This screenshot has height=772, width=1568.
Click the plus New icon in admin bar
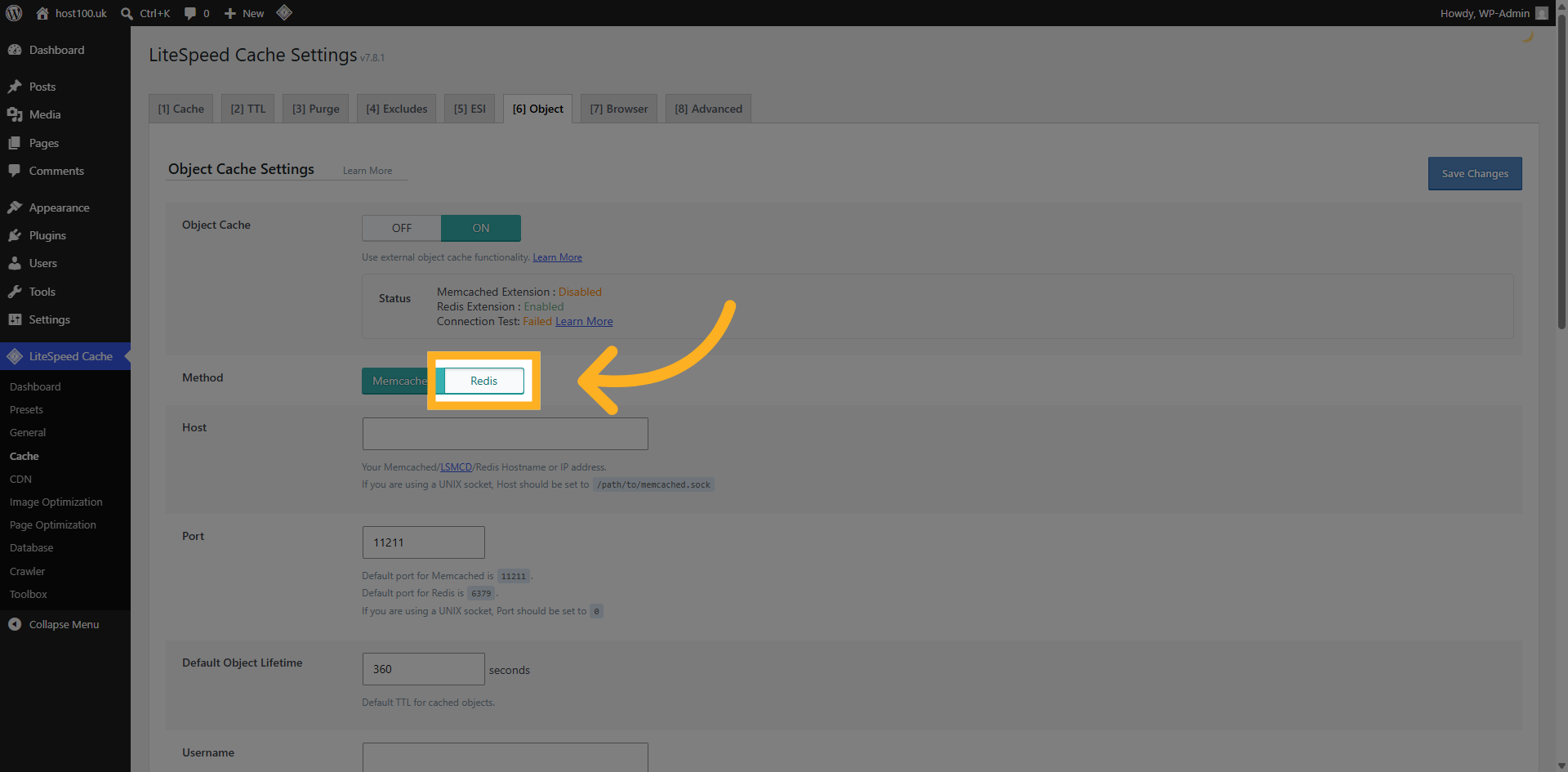[230, 13]
